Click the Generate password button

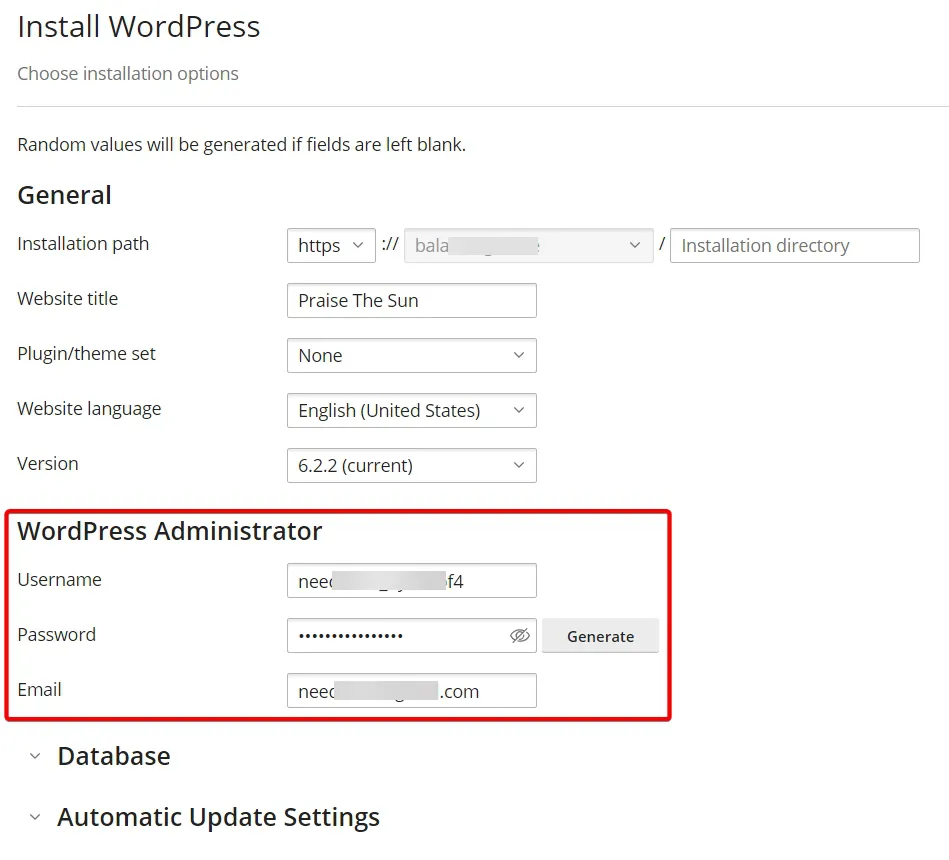(x=600, y=636)
